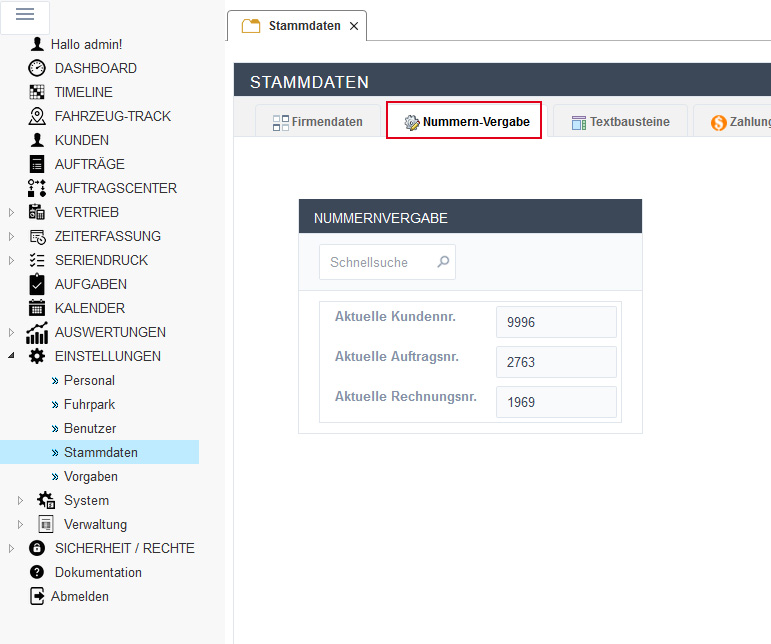
Task: Click the Kalender icon in sidebar
Action: tap(37, 308)
